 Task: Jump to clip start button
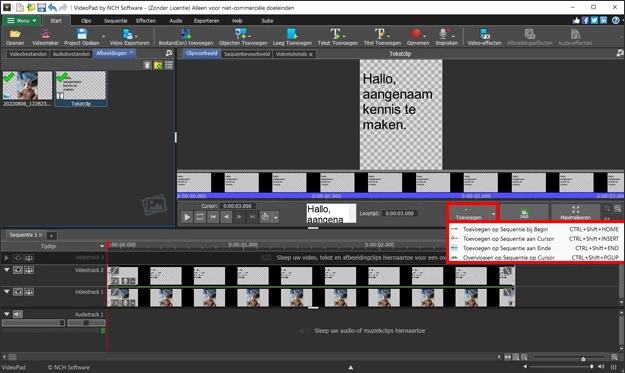click(213, 217)
